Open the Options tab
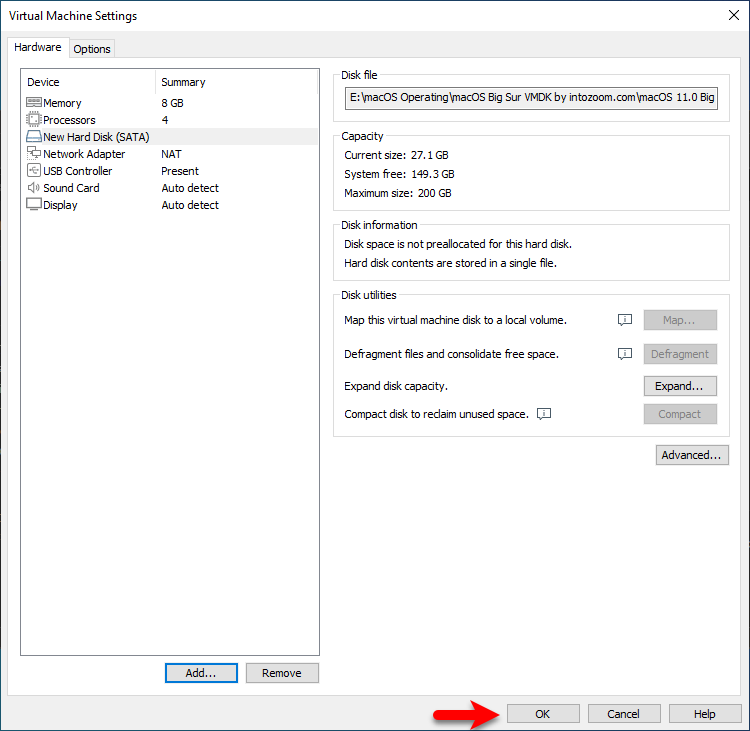The height and width of the screenshot is (731, 750). pos(92,49)
